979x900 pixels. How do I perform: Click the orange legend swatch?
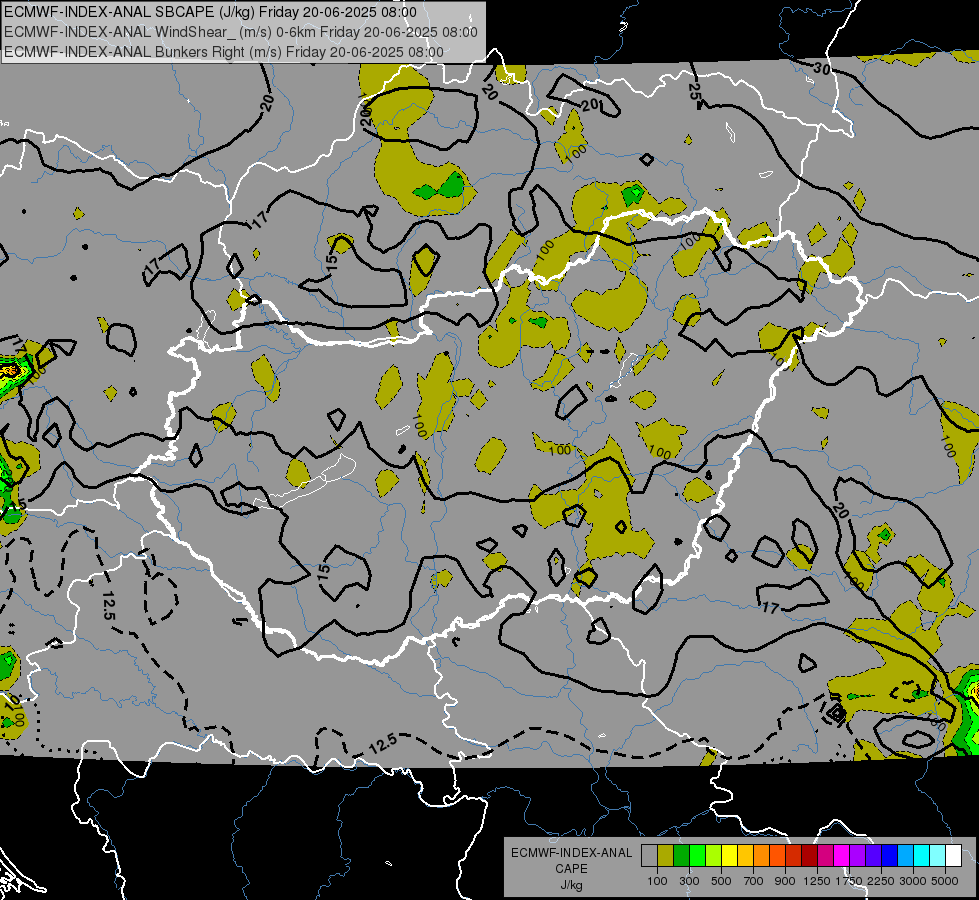point(762,856)
